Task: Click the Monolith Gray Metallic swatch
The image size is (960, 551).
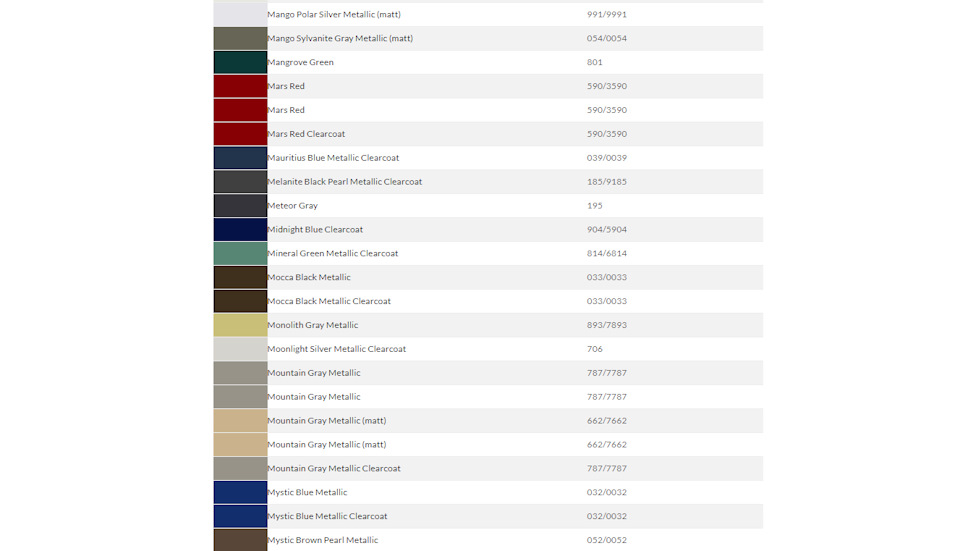Action: tap(240, 324)
